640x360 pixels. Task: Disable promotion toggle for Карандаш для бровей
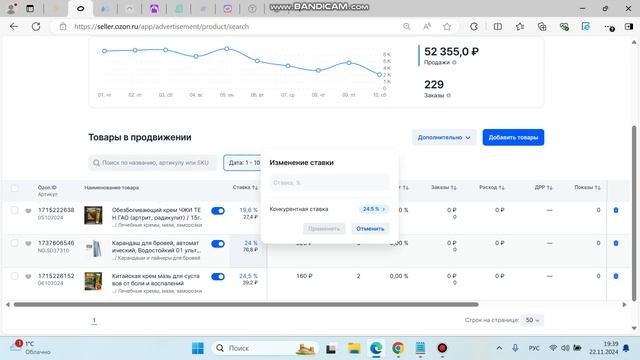point(218,244)
